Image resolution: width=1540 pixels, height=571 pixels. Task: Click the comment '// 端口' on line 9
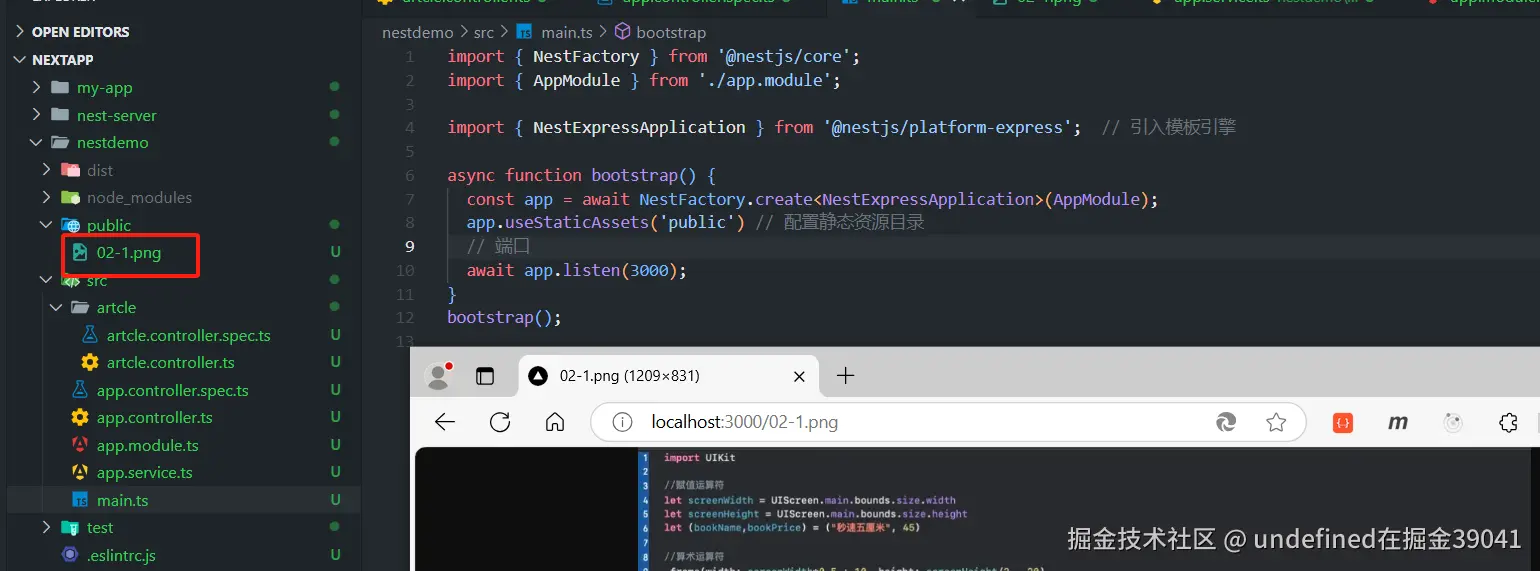[498, 246]
